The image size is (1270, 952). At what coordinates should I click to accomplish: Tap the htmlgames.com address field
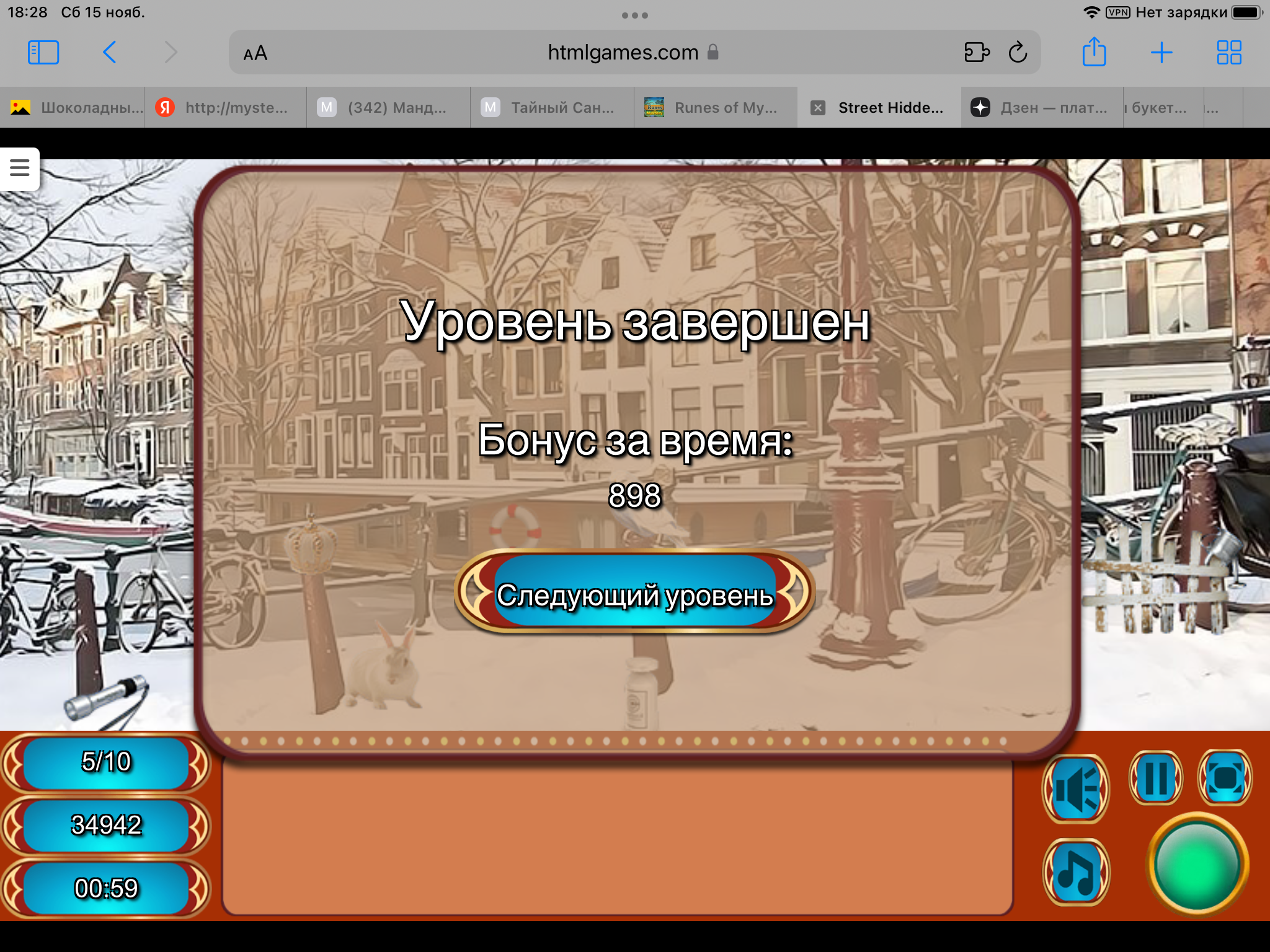click(623, 53)
